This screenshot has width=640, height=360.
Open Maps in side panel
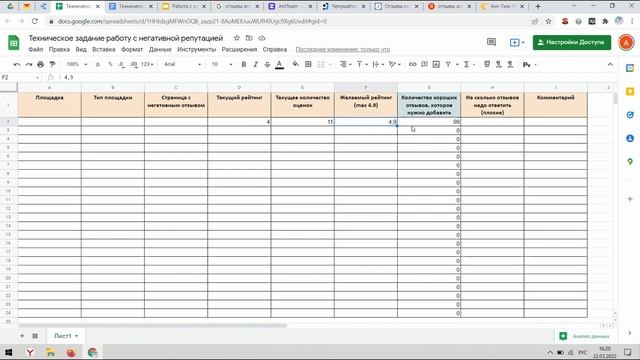[630, 162]
